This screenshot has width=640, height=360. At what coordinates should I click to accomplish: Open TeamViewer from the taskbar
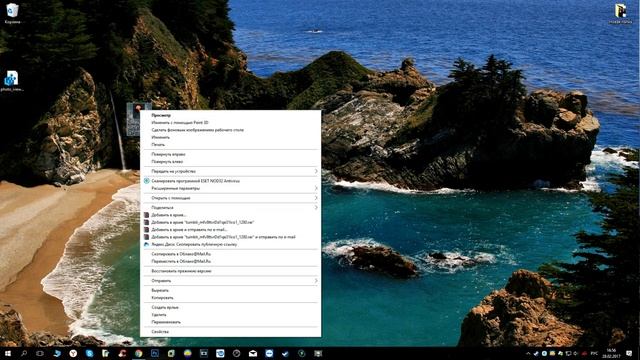click(269, 353)
